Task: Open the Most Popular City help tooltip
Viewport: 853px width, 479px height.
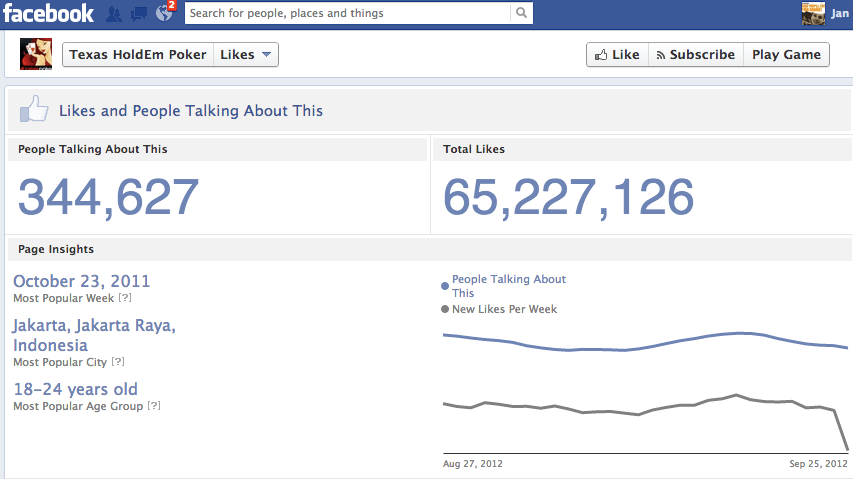Action: point(118,362)
